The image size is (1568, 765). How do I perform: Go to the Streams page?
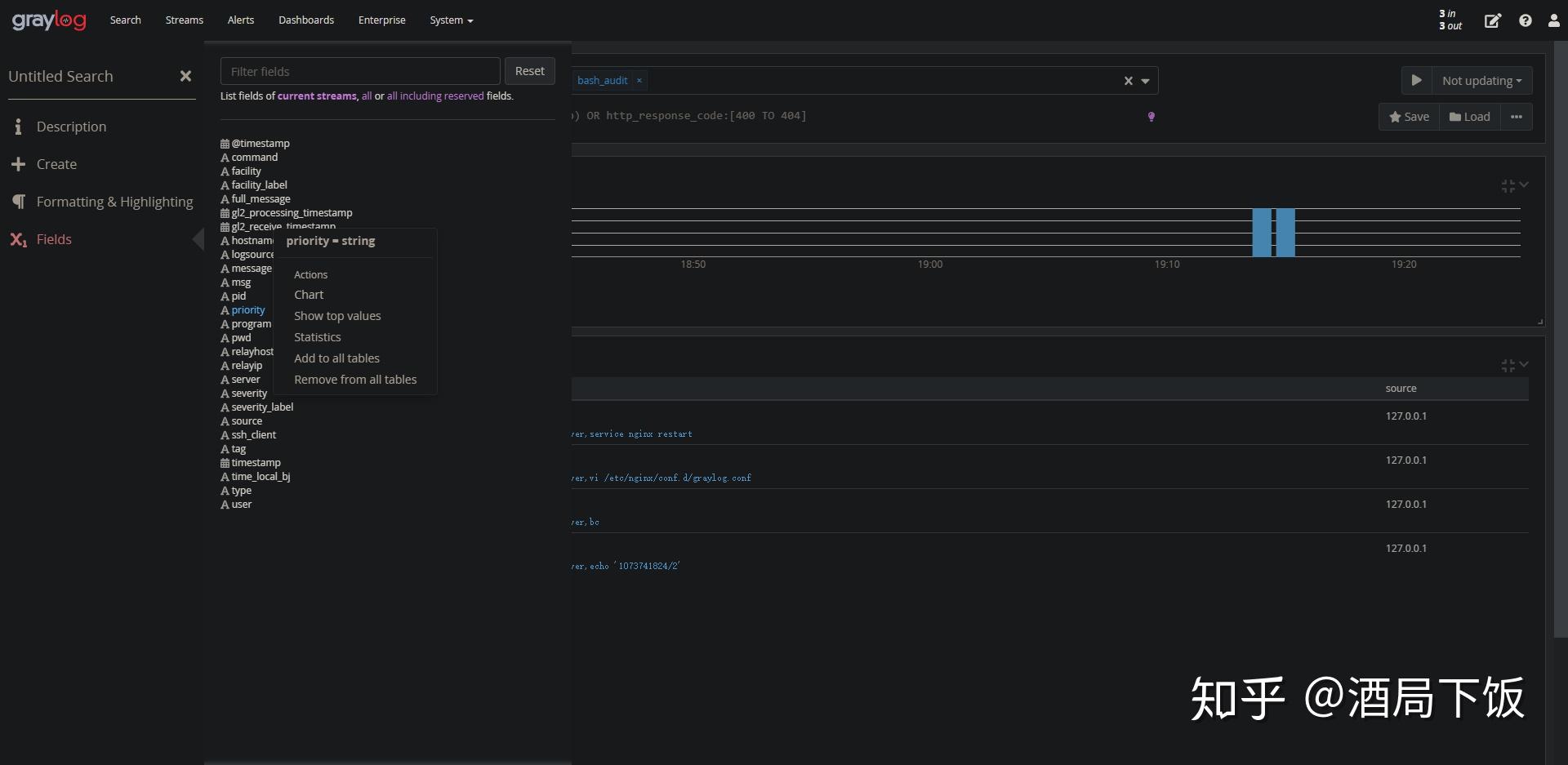pyautogui.click(x=185, y=20)
